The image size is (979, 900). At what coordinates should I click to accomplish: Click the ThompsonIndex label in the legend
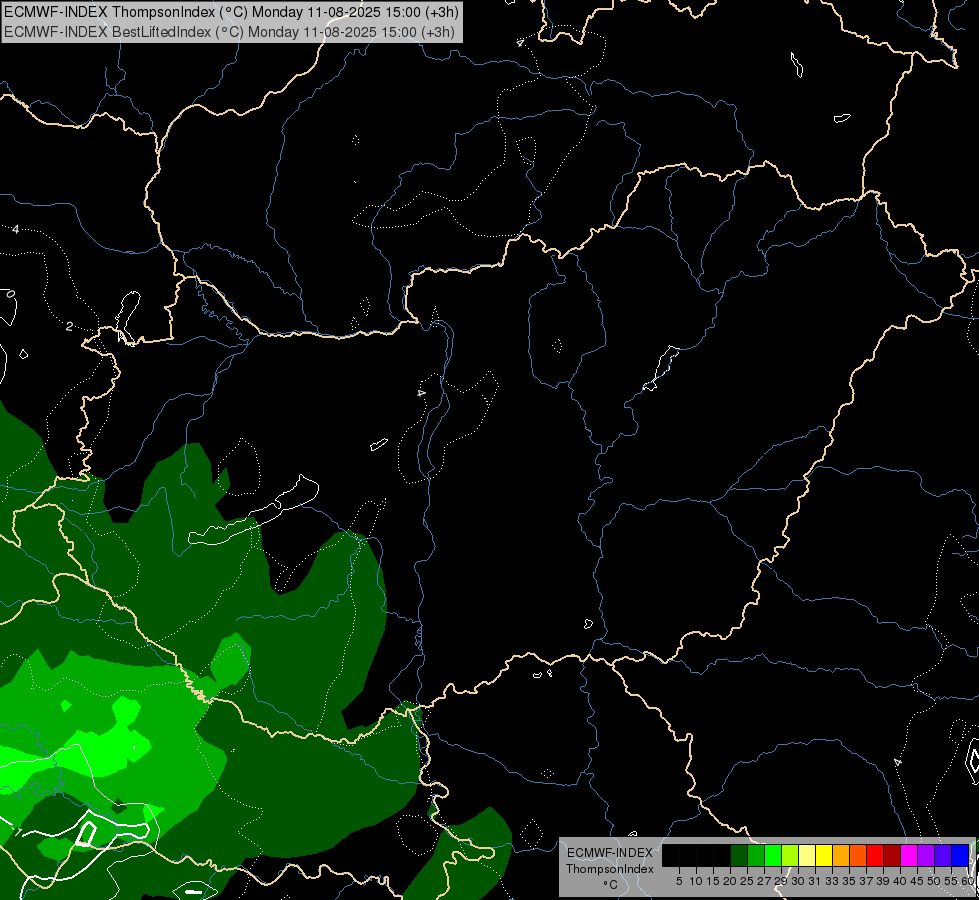point(609,869)
